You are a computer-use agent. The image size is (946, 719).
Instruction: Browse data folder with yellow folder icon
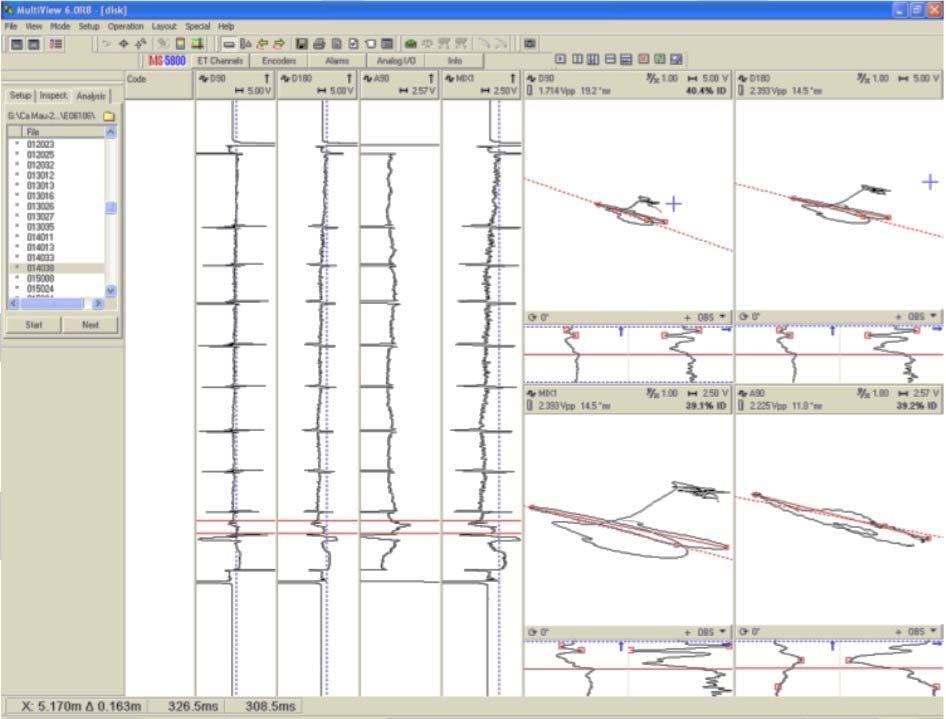tap(109, 116)
